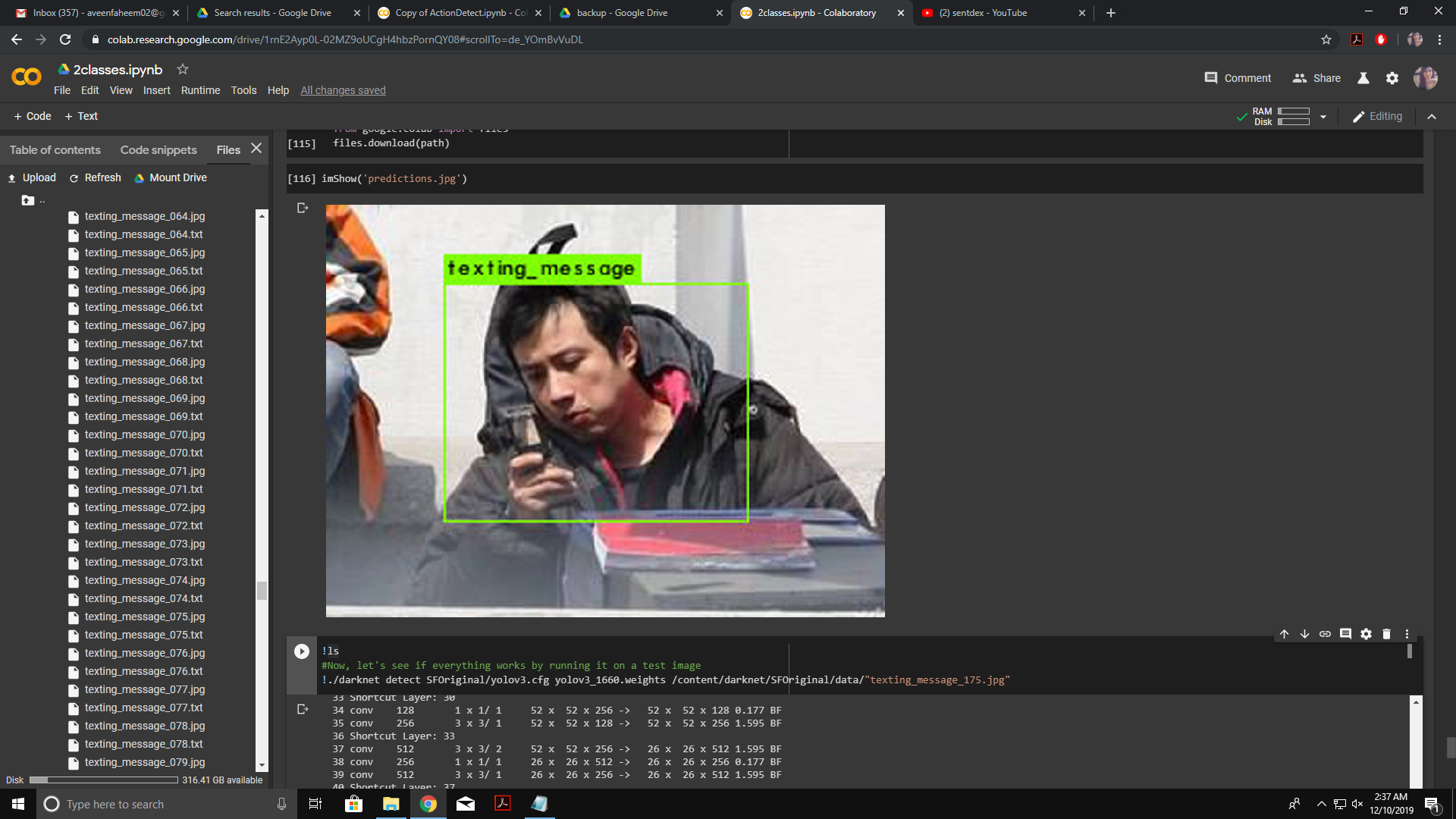
Task: Click Upload in Files panel
Action: coord(32,177)
